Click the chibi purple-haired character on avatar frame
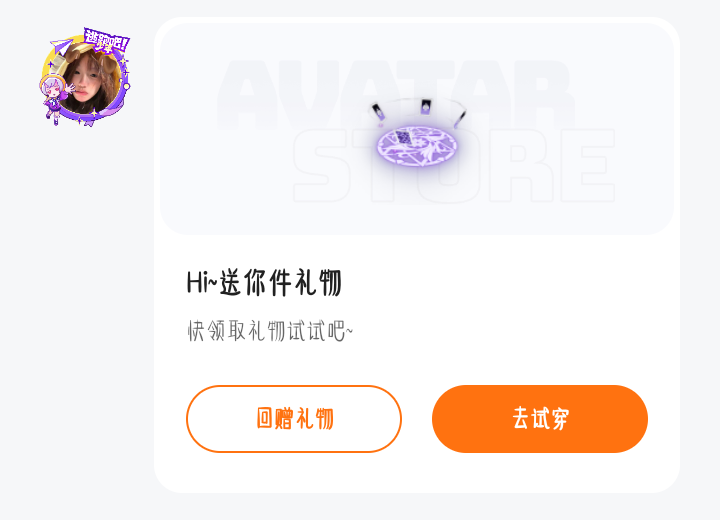The image size is (720, 520). pos(56,100)
